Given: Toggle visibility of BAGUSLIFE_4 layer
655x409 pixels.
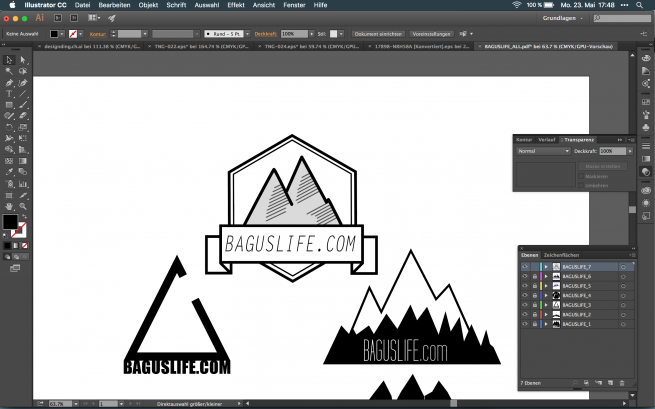Looking at the screenshot, I should tap(525, 296).
